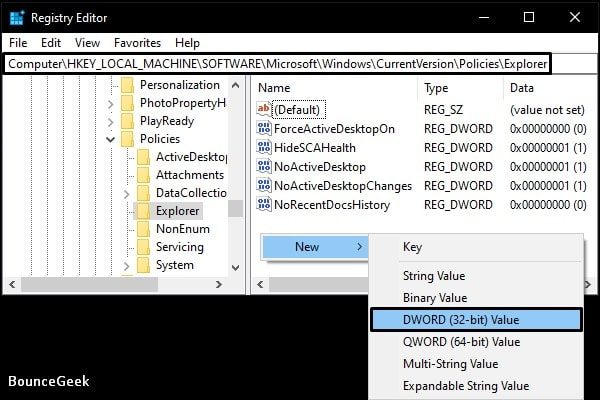Click the (Default) string value icon
Image resolution: width=600 pixels, height=400 pixels.
pyautogui.click(x=264, y=109)
